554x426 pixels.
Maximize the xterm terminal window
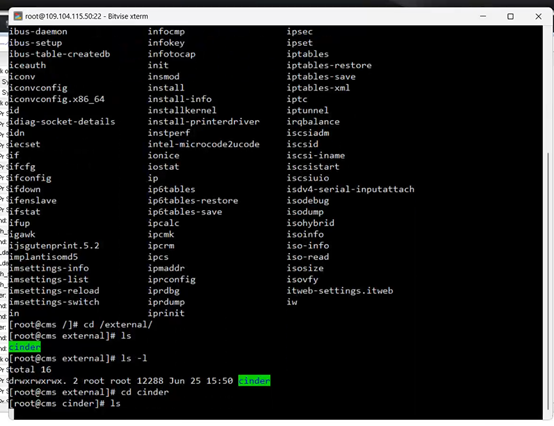511,16
